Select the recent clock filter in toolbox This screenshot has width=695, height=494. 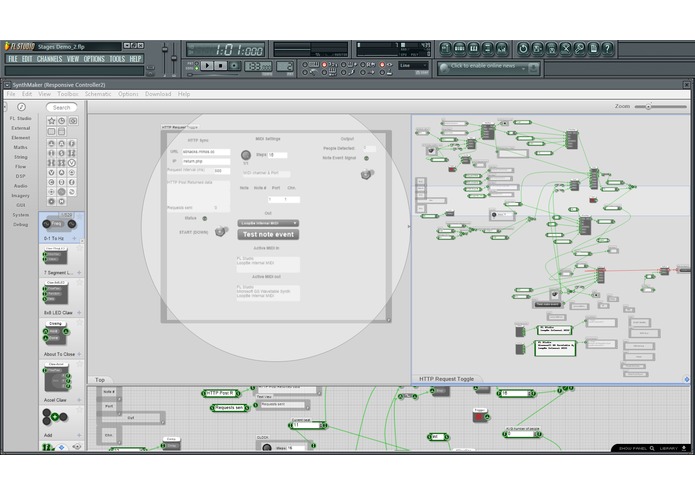[62, 121]
